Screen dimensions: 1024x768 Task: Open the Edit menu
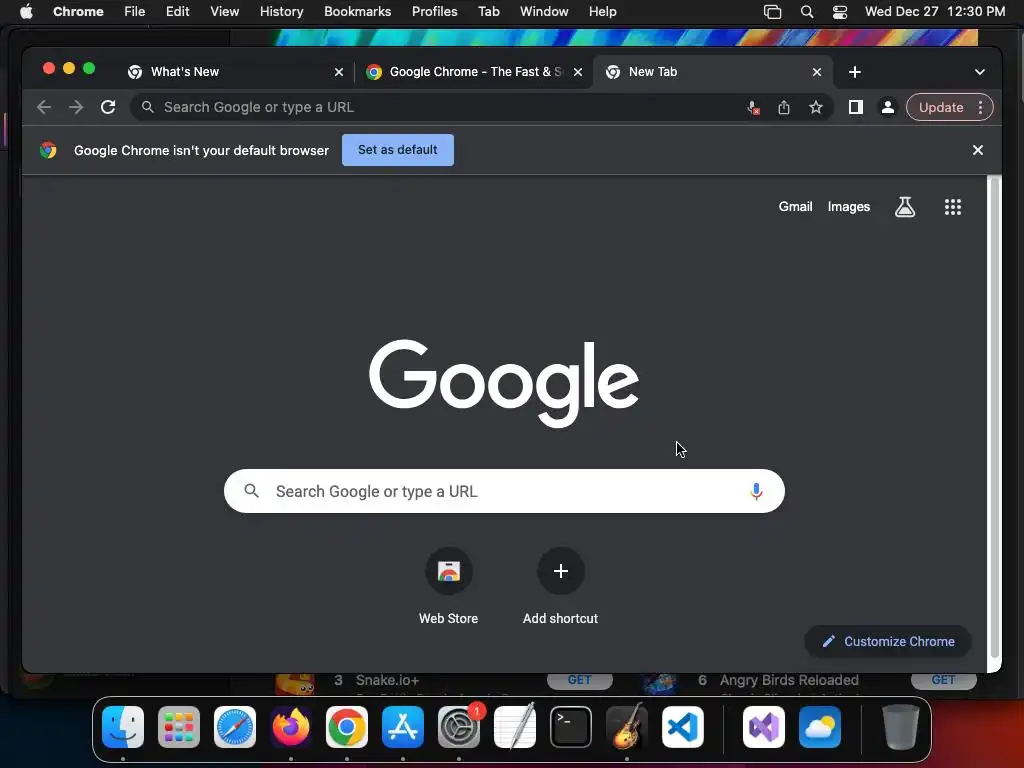[x=178, y=12]
